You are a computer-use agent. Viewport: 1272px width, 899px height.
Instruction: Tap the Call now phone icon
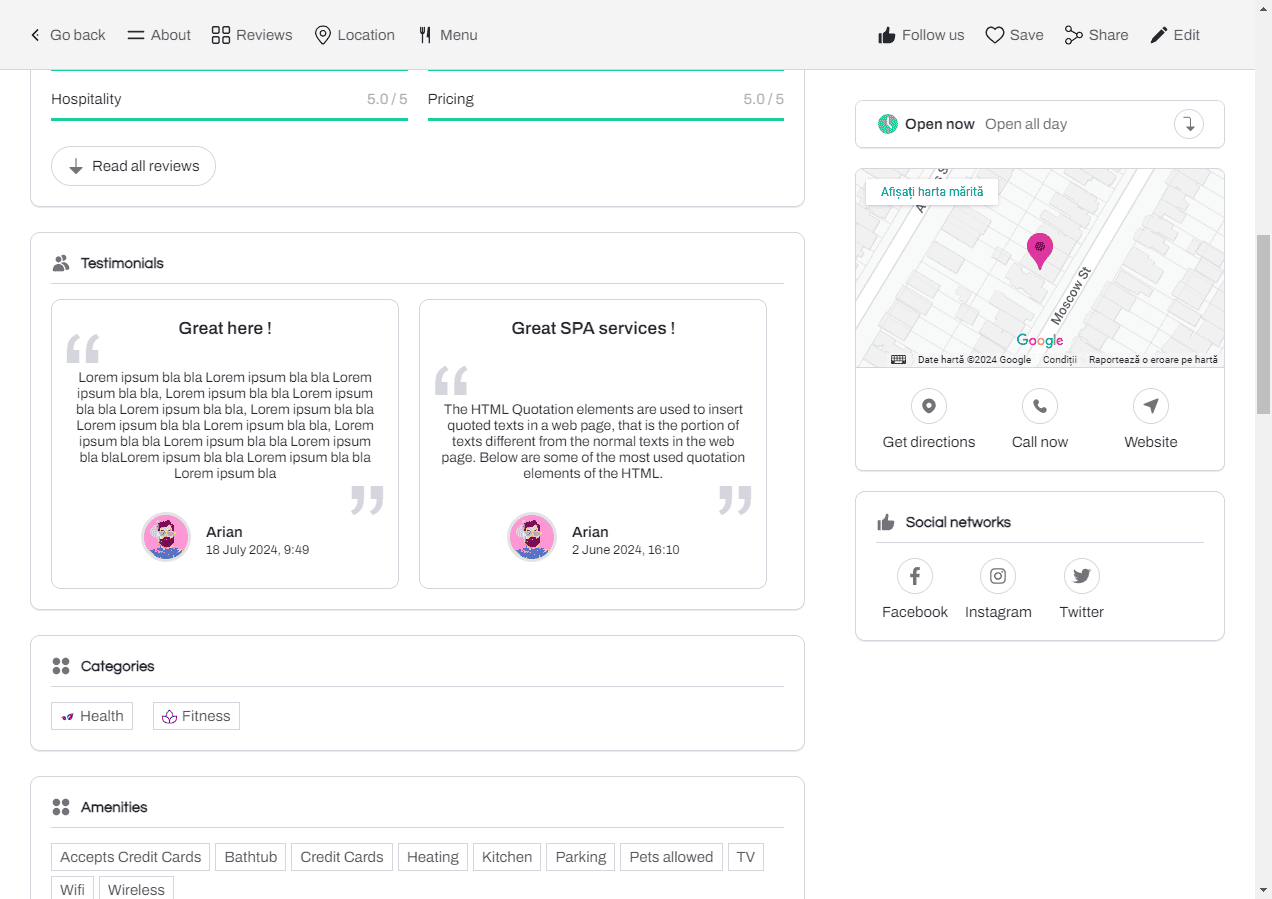click(x=1039, y=406)
